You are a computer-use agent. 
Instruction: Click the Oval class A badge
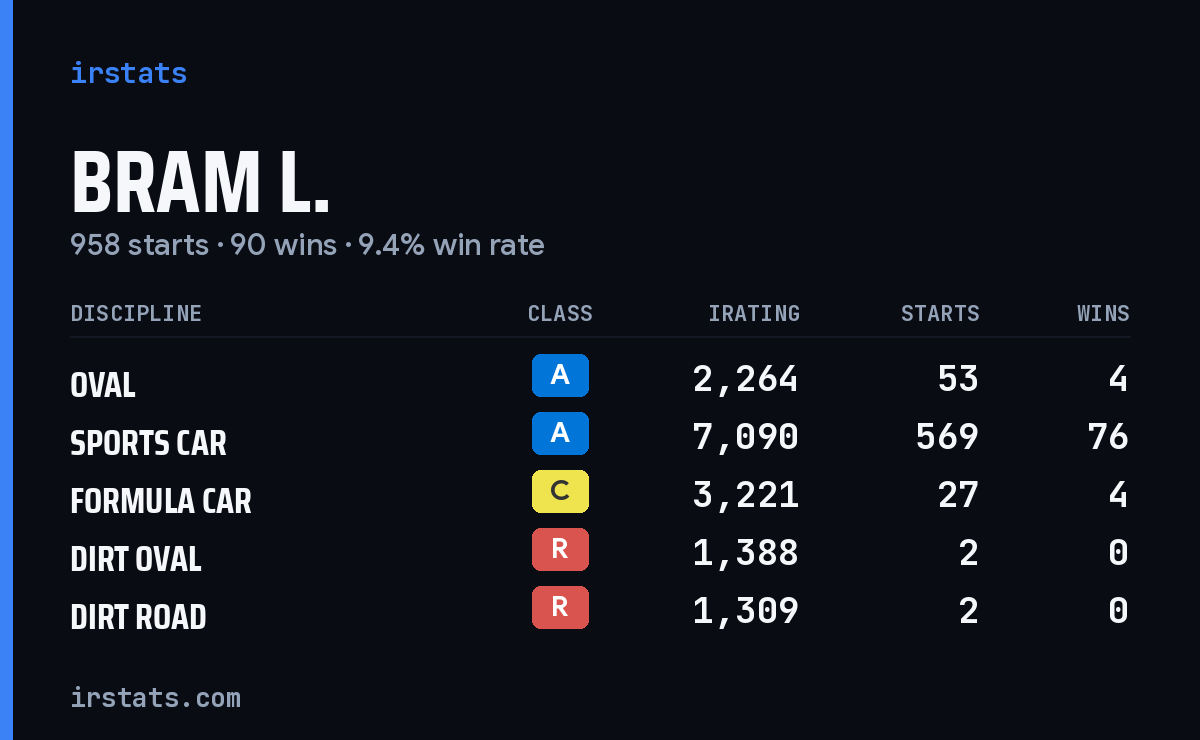point(560,375)
